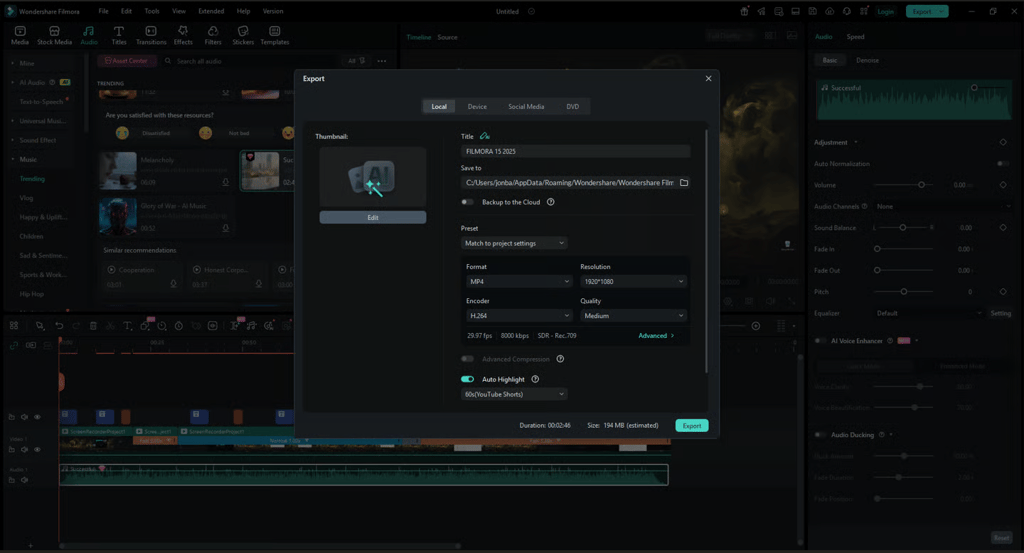Viewport: 1024px width, 553px height.
Task: Click the AI title generator icon
Action: point(485,136)
